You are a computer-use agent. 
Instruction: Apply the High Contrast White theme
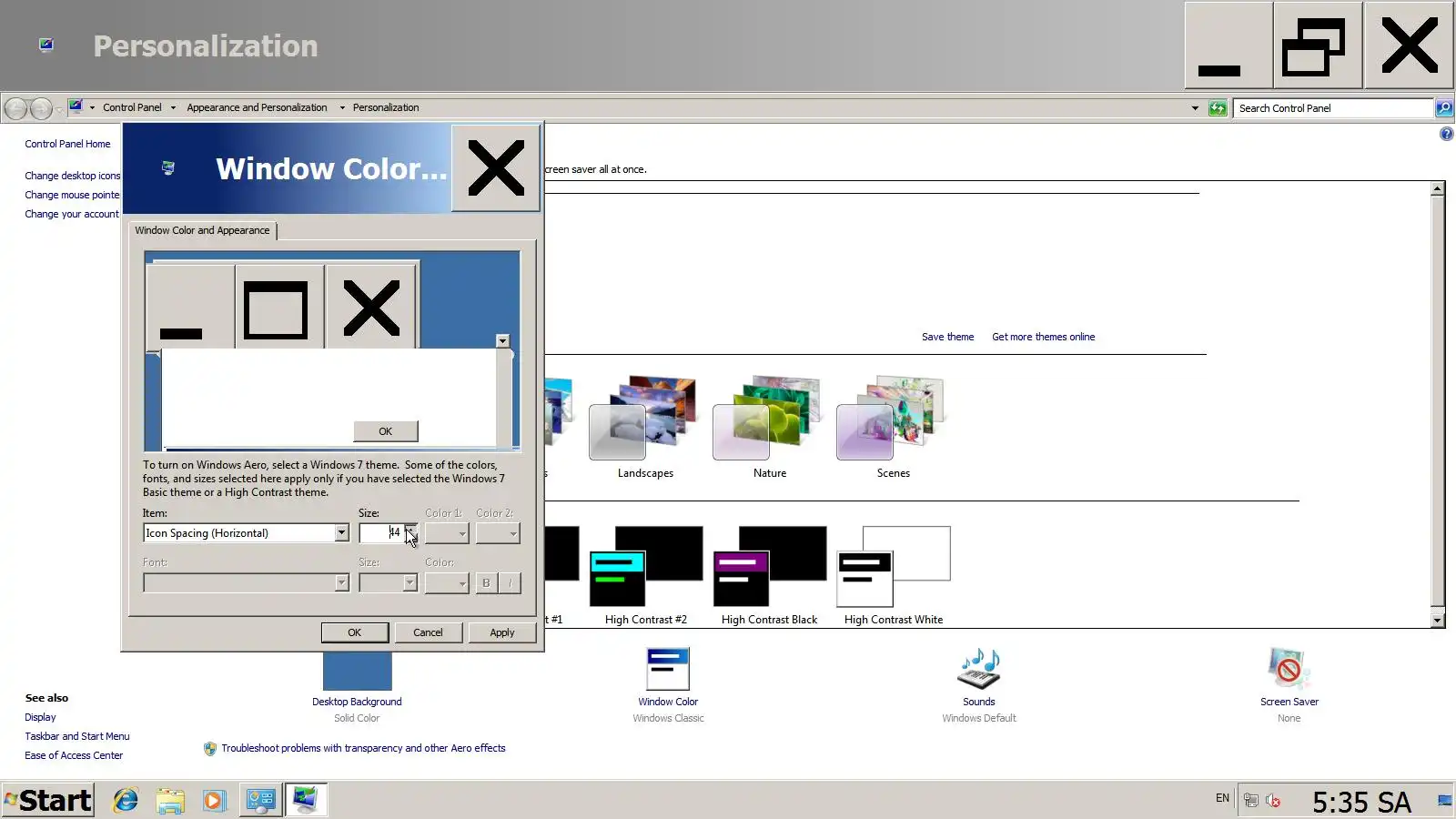[x=893, y=575]
